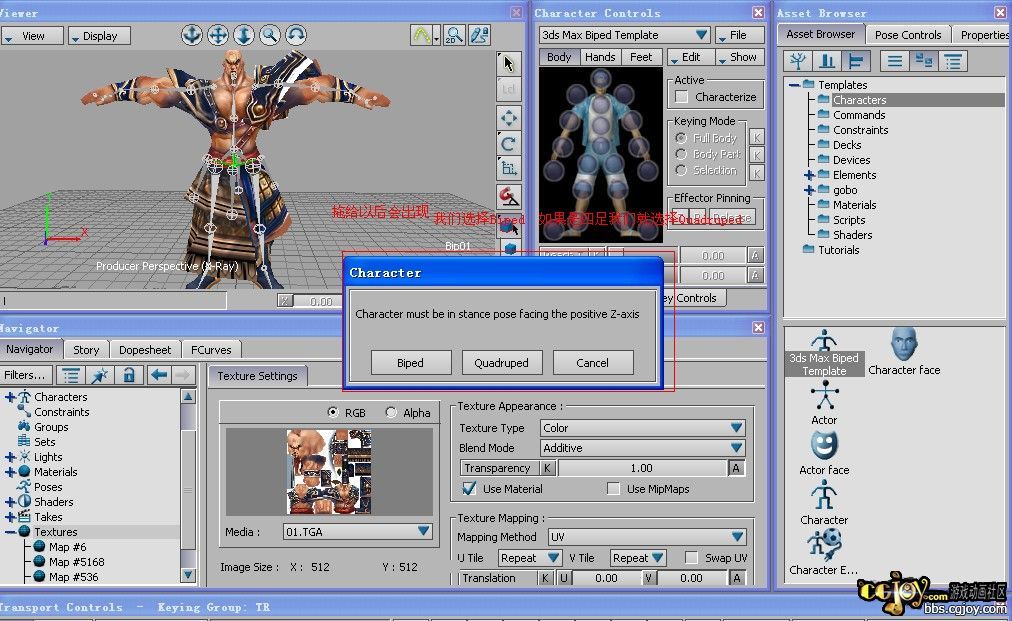Click the Transparency value slider field
Viewport: 1012px width, 621px height.
[x=642, y=468]
